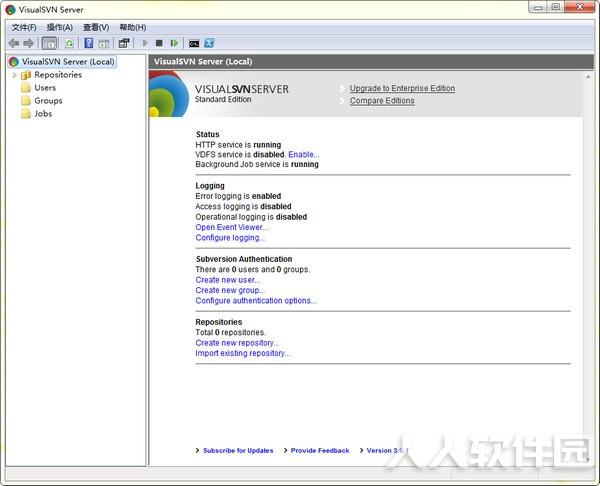Click 'HTTP service is running' status text

pos(238,145)
